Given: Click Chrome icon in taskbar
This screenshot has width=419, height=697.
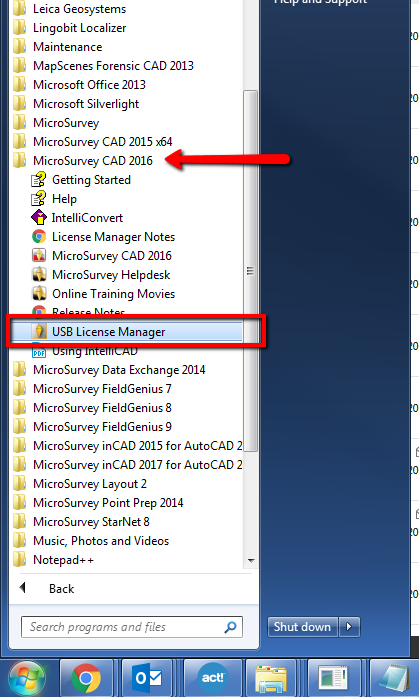Looking at the screenshot, I should click(x=86, y=678).
